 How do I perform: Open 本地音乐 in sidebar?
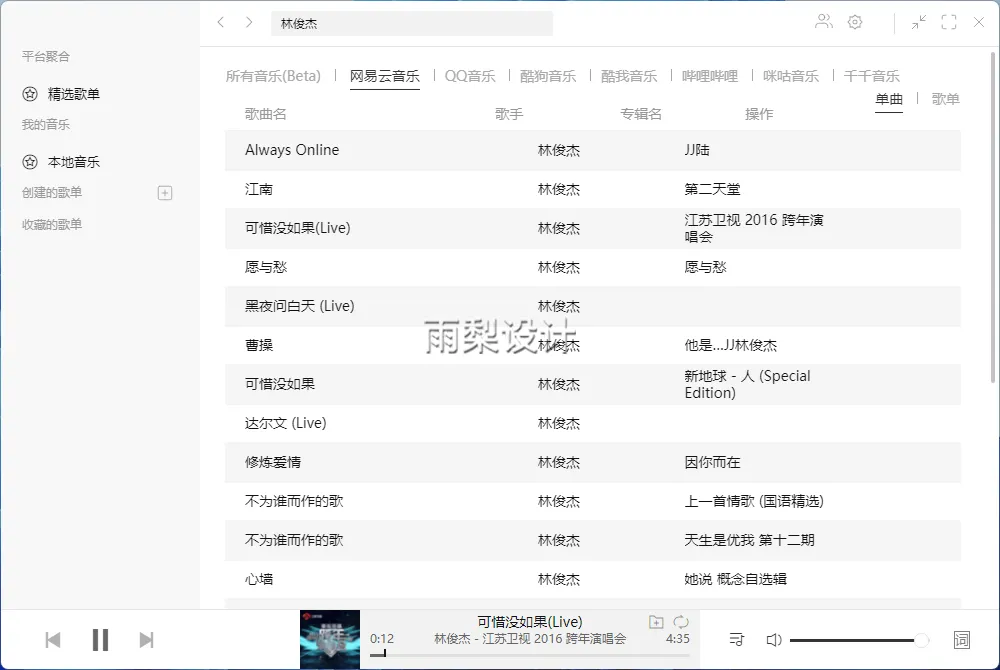coord(73,162)
